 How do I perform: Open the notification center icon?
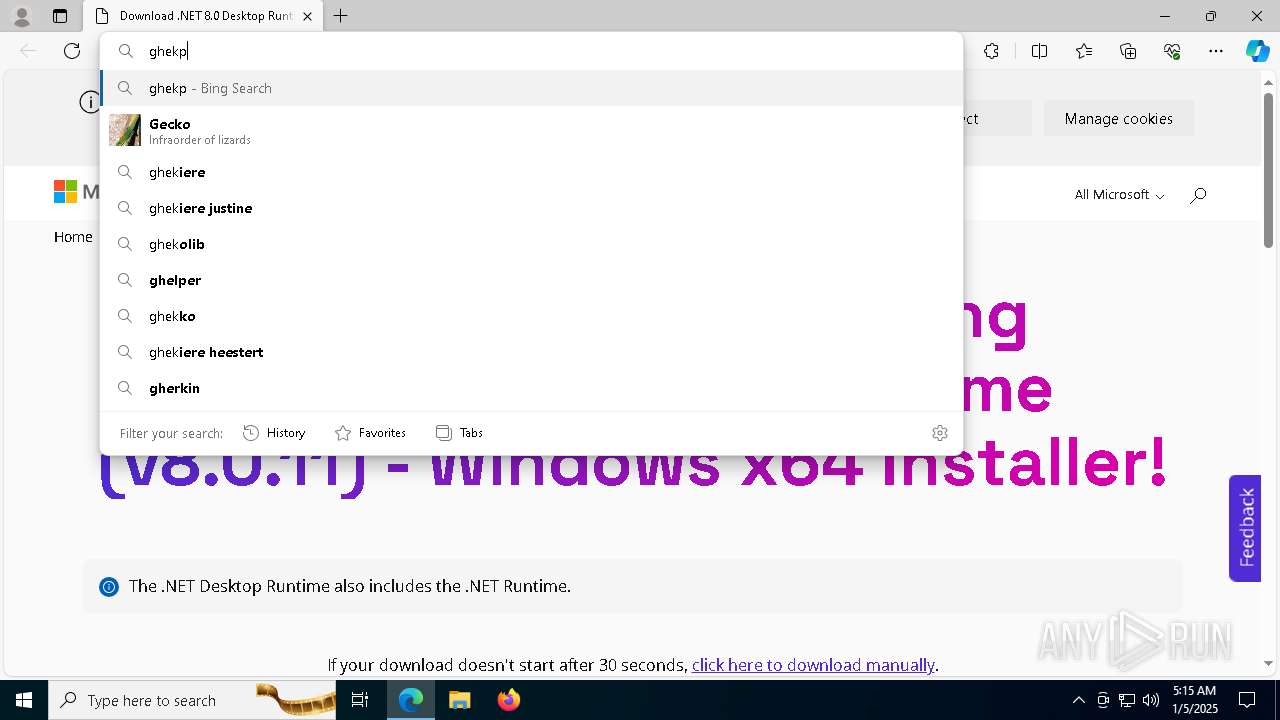click(1247, 700)
